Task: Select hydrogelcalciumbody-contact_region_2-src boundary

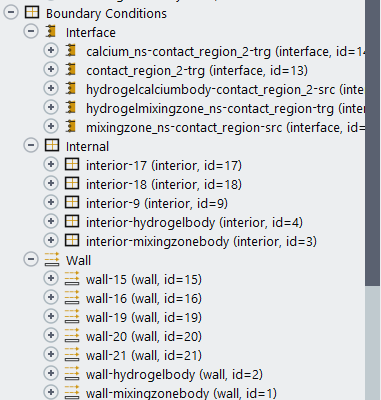Action: coord(225,90)
